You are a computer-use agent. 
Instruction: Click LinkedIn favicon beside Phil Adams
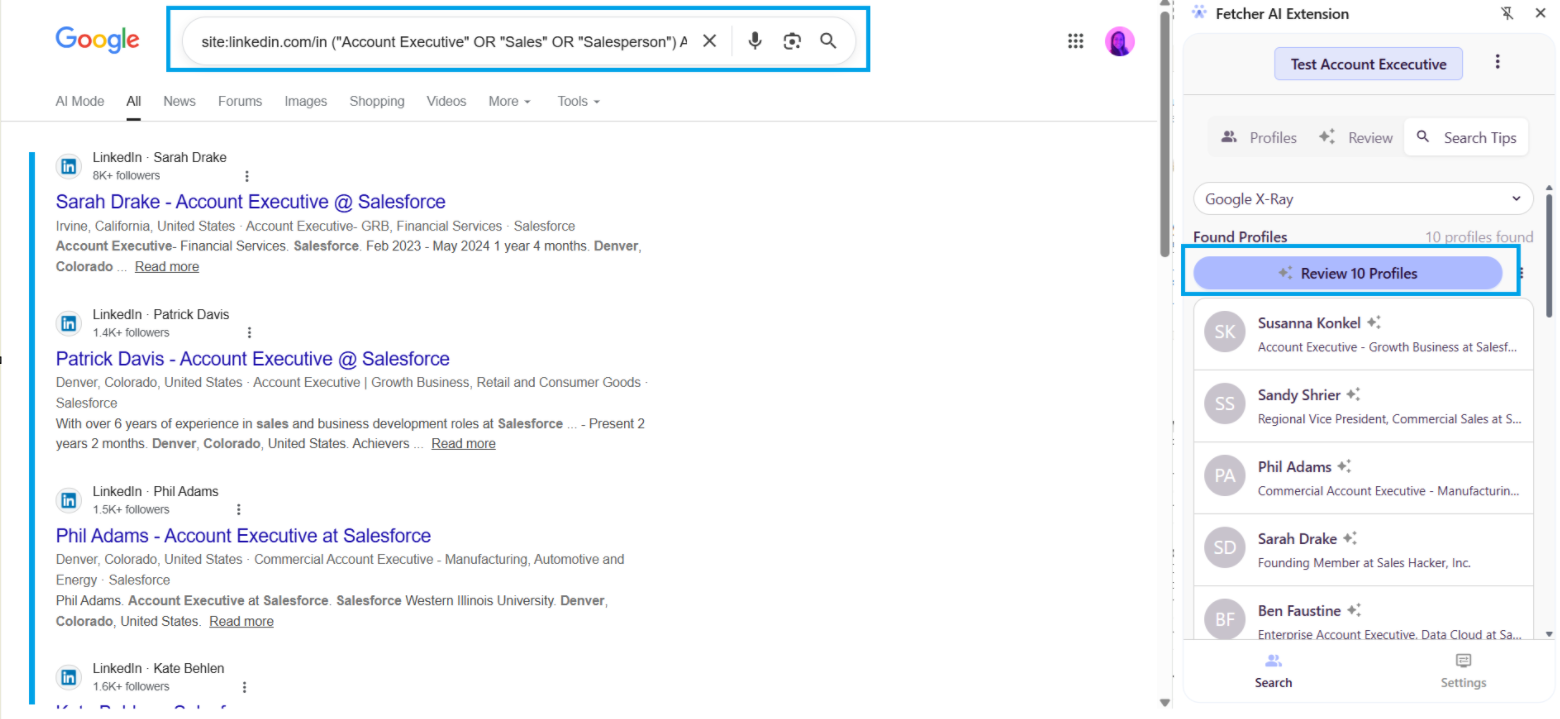pos(69,500)
